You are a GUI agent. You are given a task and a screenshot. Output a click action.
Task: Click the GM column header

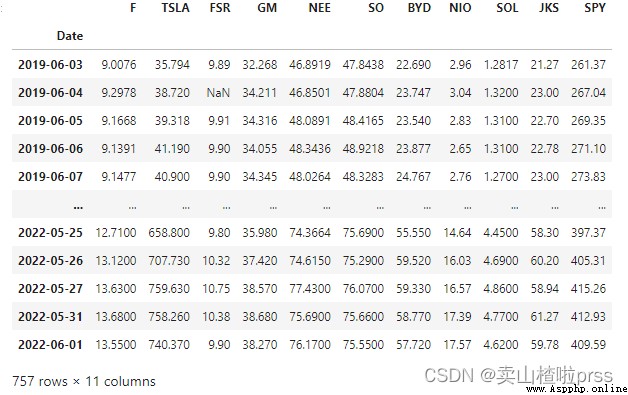267,8
